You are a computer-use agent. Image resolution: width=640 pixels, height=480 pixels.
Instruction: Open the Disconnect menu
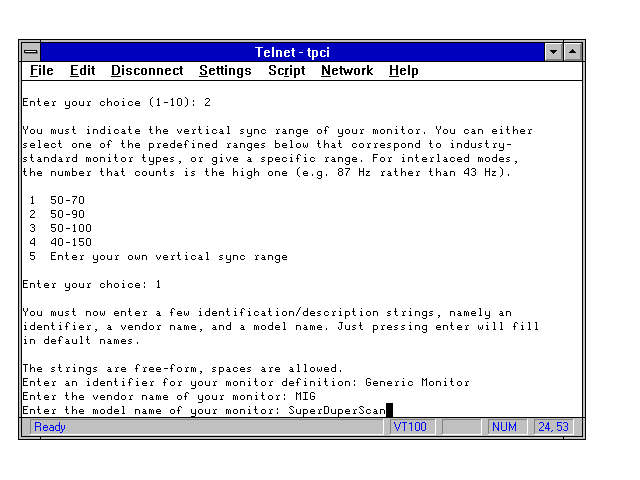pyautogui.click(x=147, y=71)
